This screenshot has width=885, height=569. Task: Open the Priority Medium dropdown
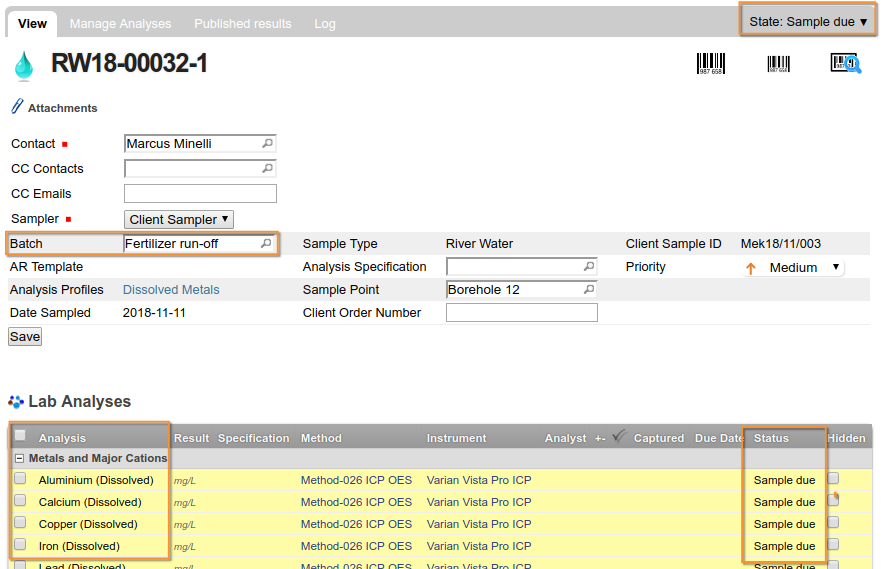coord(804,267)
